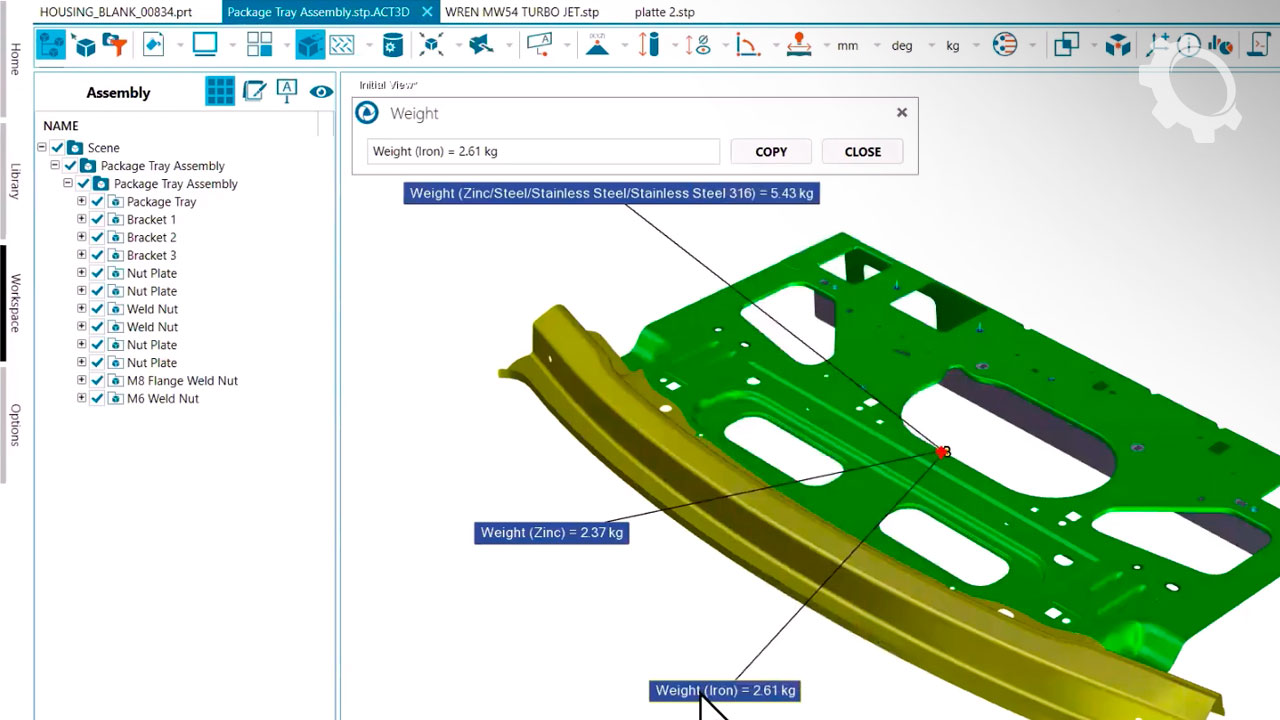Toggle the M8 Flange Weld Nut checkbox
The height and width of the screenshot is (720, 1280).
click(x=97, y=381)
